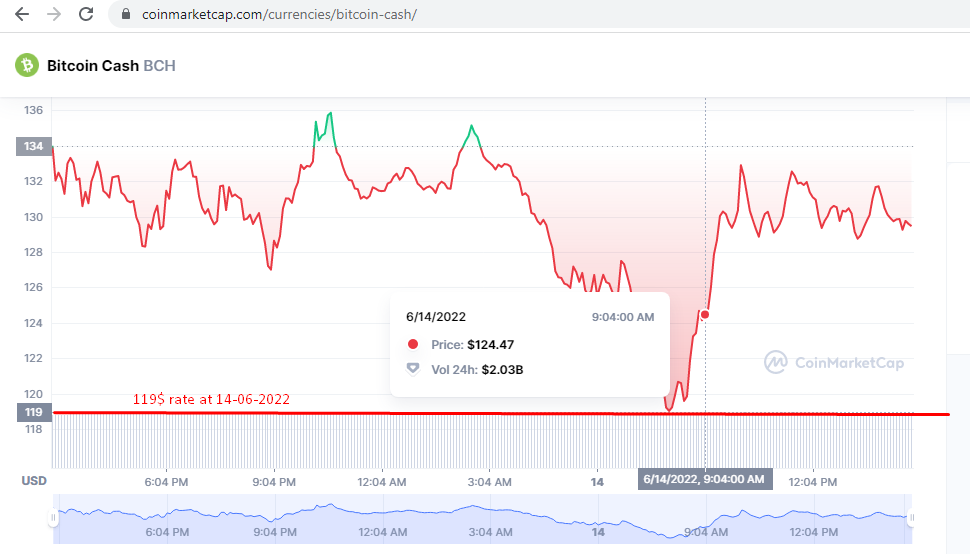
Task: Go forward with the browser forward arrow
Action: point(54,14)
